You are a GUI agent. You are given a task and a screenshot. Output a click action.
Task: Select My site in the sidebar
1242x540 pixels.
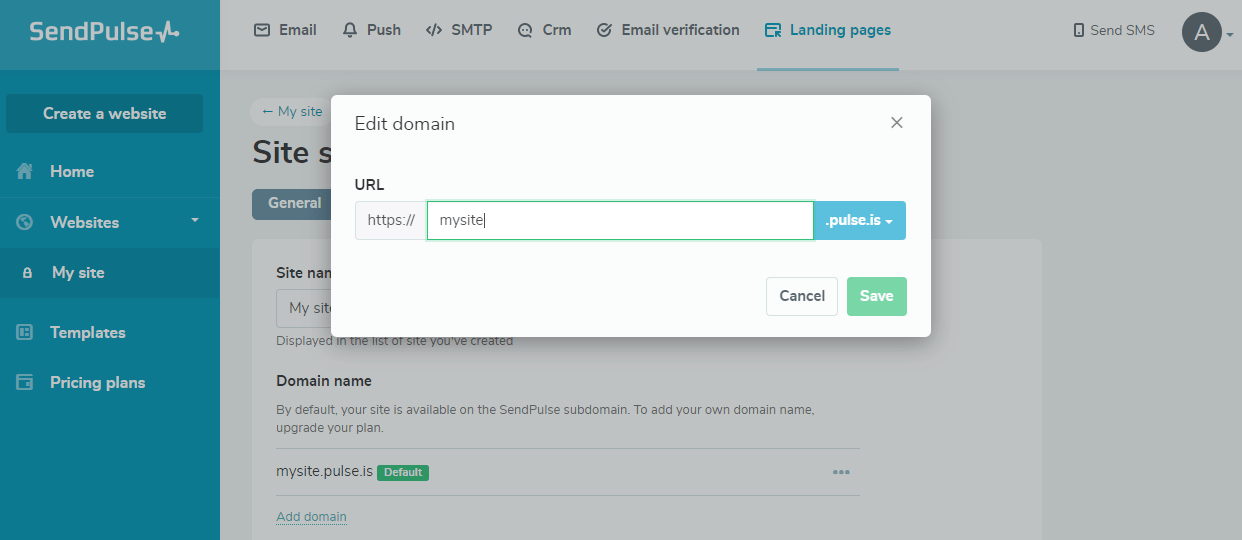pos(78,272)
